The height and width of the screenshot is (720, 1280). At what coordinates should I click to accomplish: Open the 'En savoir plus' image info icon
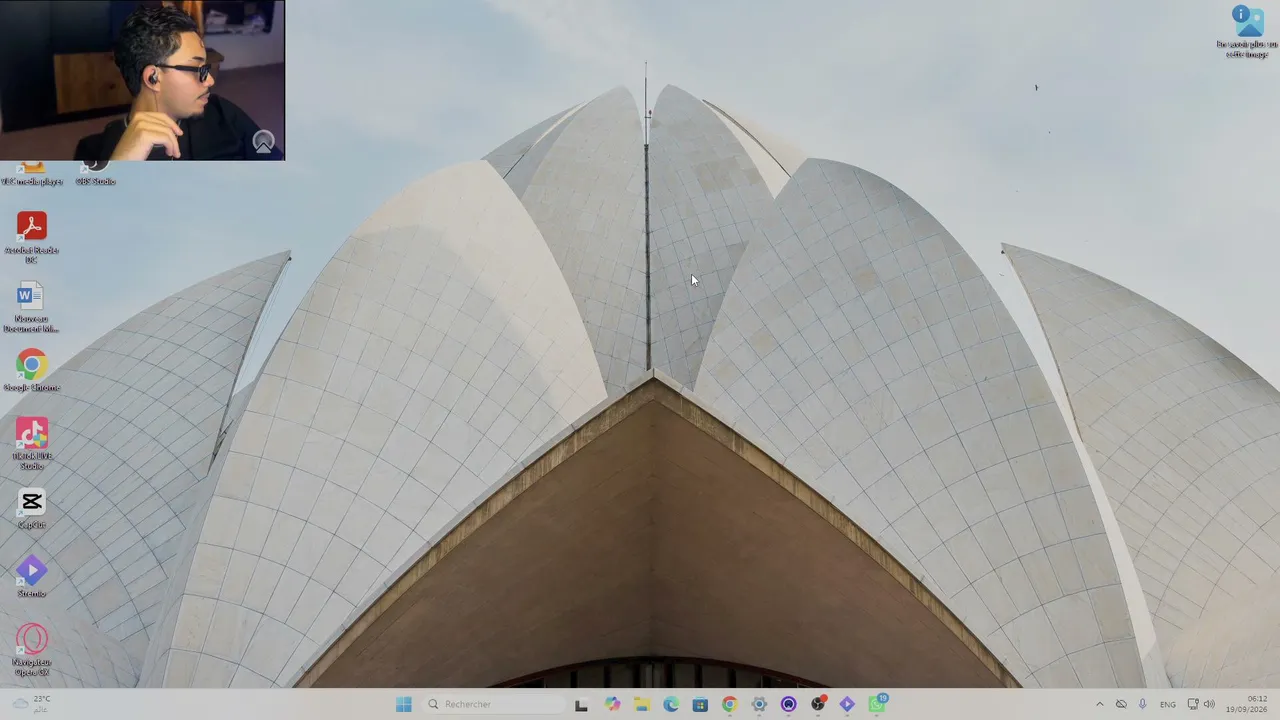(x=1247, y=31)
